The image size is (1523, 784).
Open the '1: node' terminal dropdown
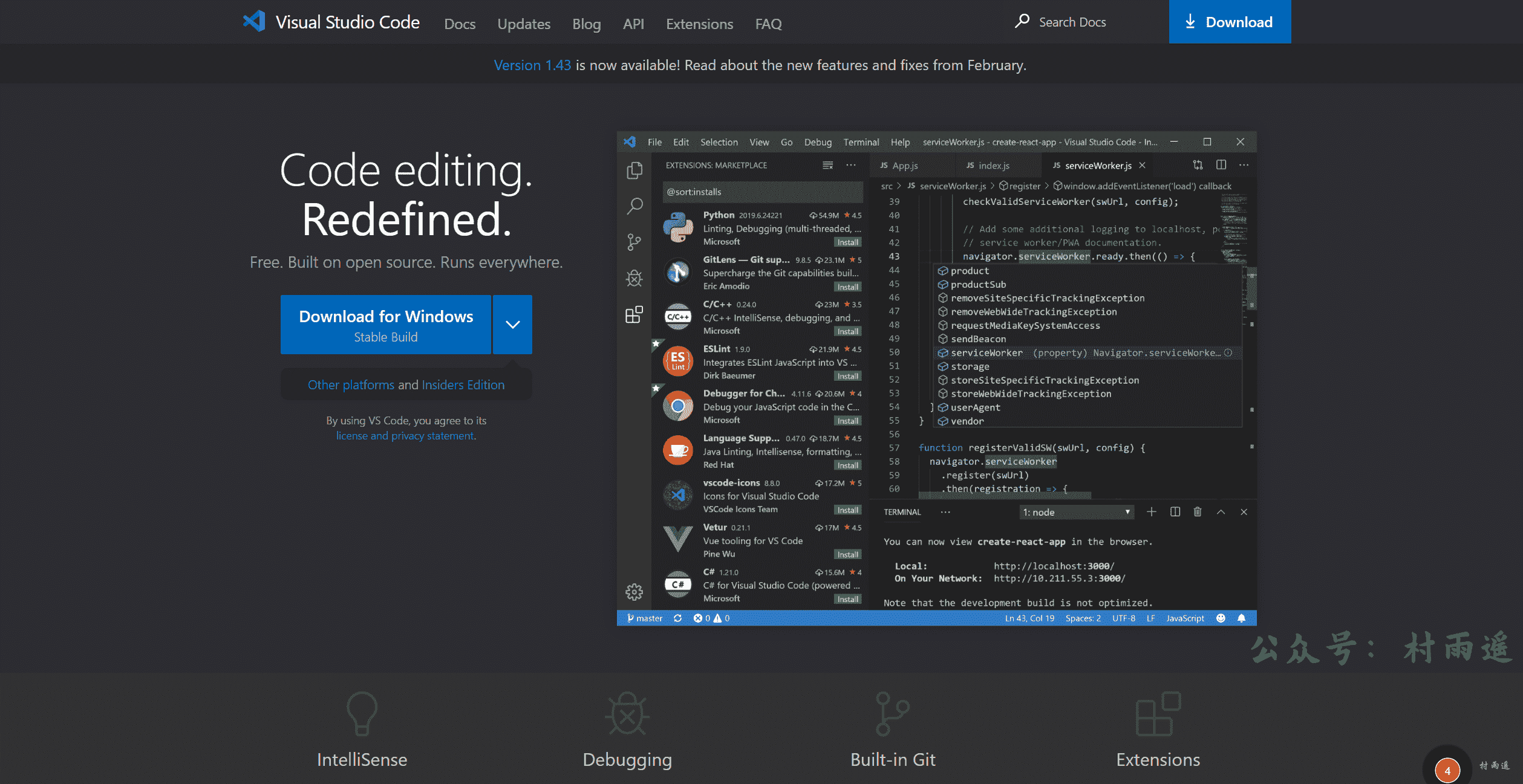(x=1076, y=512)
